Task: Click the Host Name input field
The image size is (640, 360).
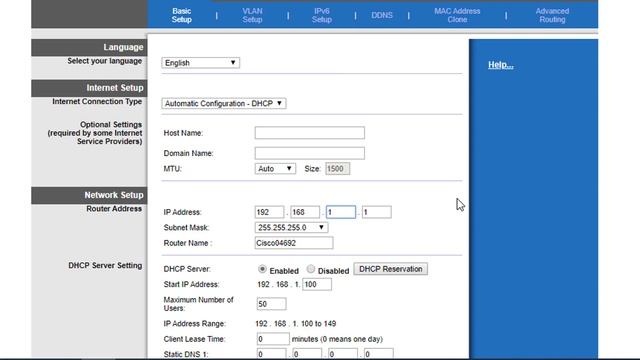Action: pos(309,133)
